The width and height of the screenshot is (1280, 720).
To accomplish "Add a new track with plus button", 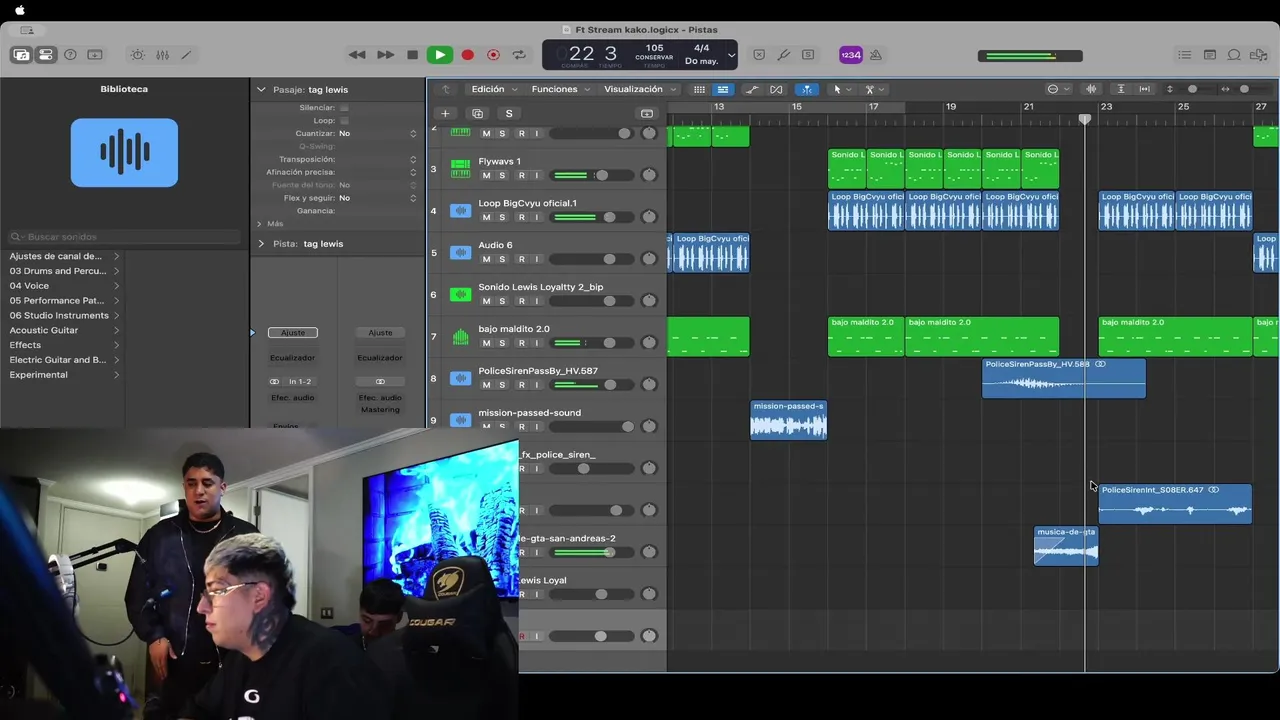I will [x=445, y=114].
